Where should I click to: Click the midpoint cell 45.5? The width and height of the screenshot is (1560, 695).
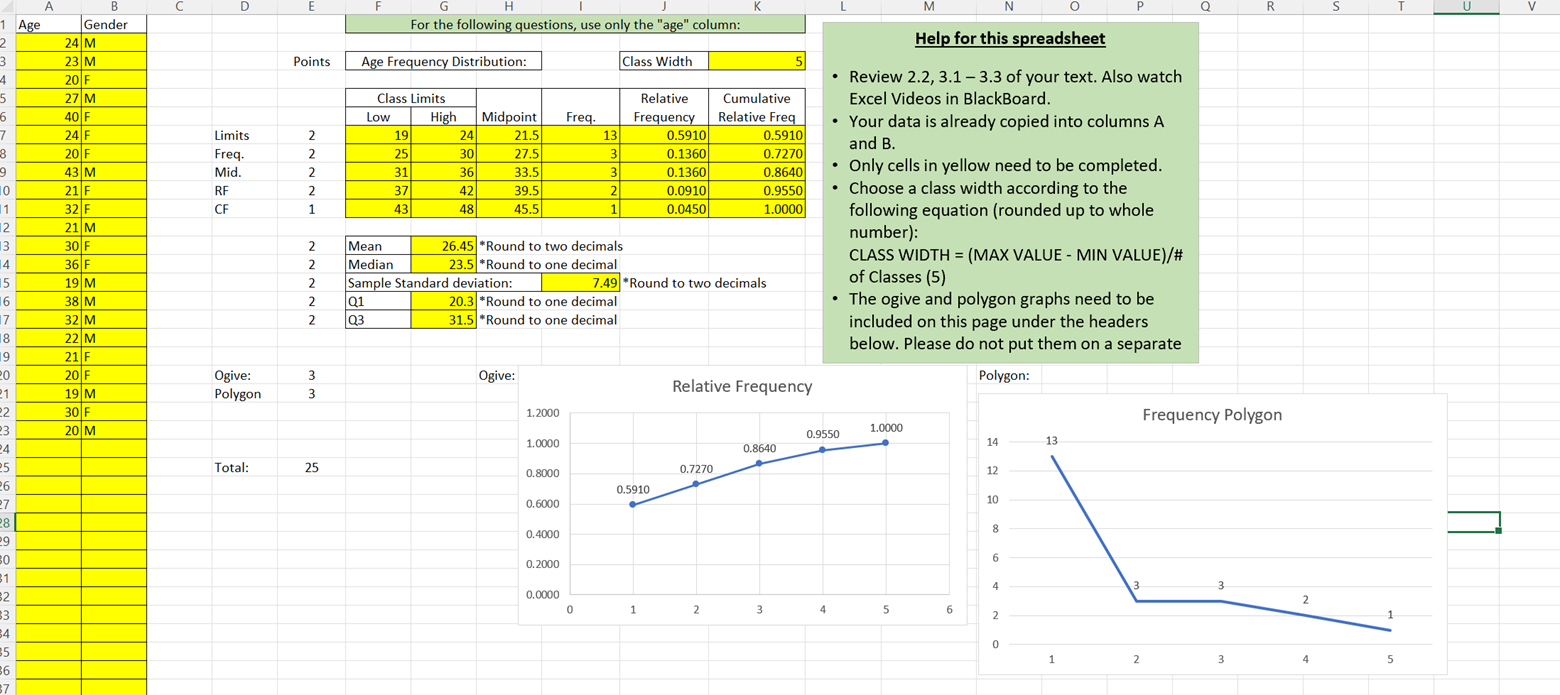click(509, 209)
